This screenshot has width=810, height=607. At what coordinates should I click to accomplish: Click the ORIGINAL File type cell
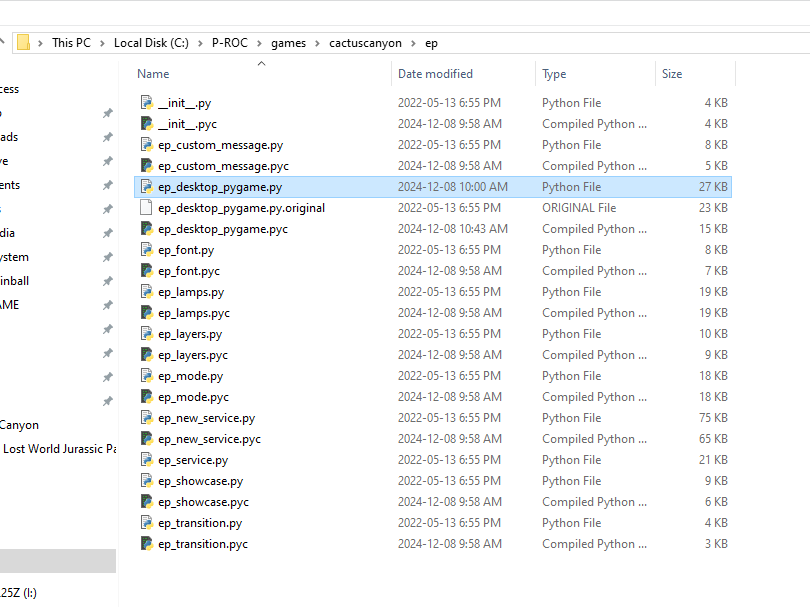[x=579, y=208]
